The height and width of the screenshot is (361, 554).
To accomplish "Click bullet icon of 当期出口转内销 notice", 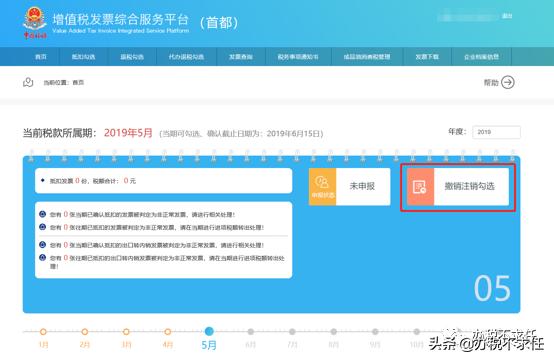I will (x=43, y=244).
